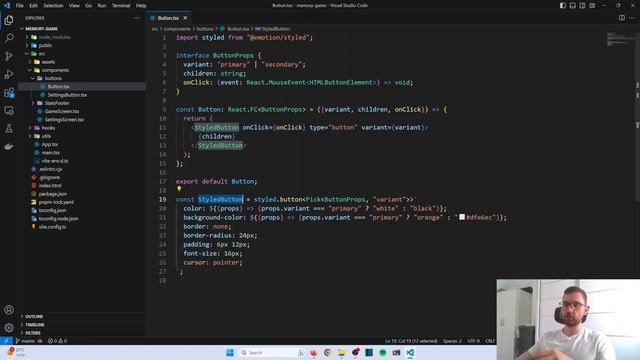Click the remote window indicator in status bar
Image resolution: width=640 pixels, height=360 pixels.
6,341
